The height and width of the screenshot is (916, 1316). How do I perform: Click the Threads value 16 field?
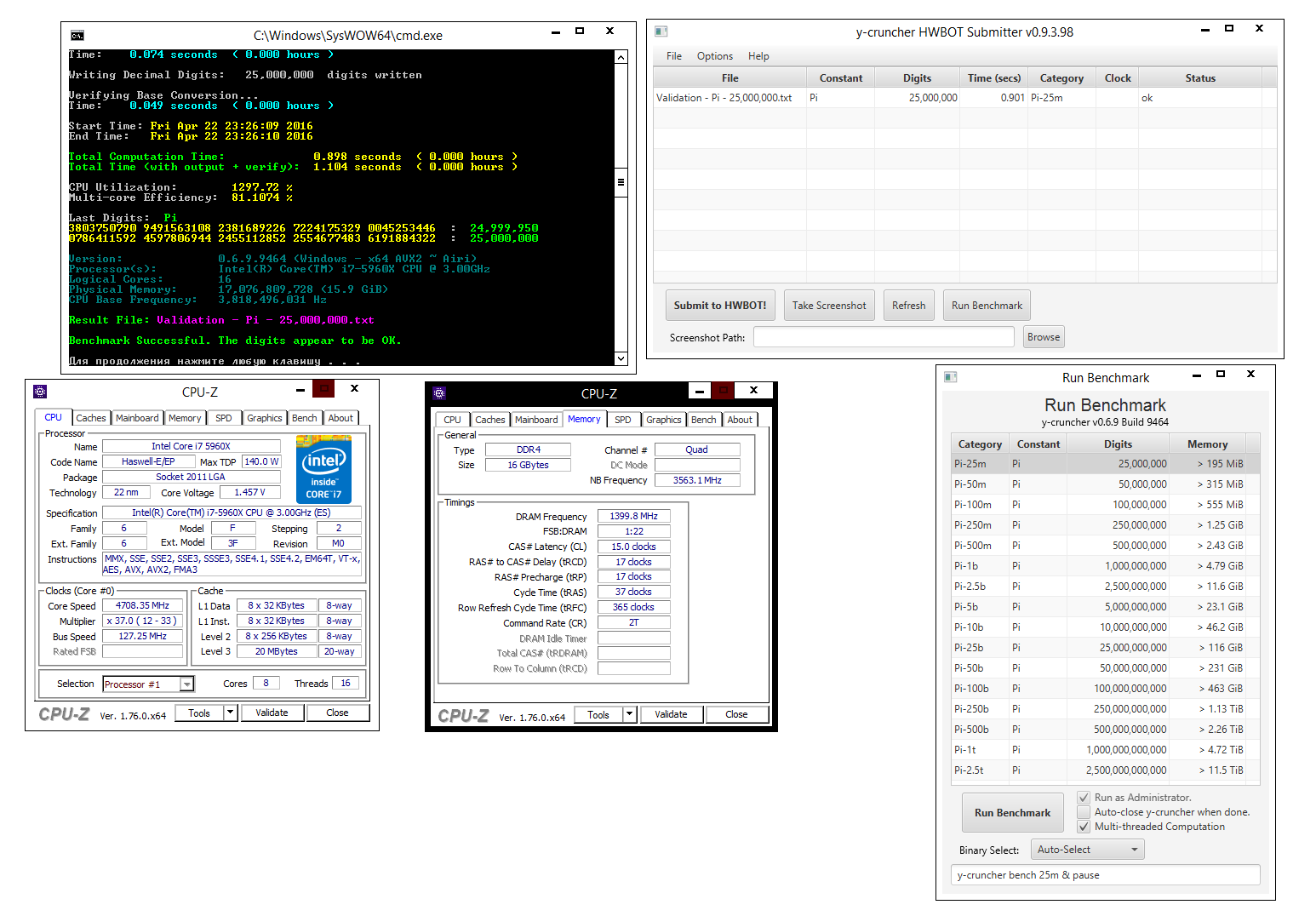(x=346, y=683)
